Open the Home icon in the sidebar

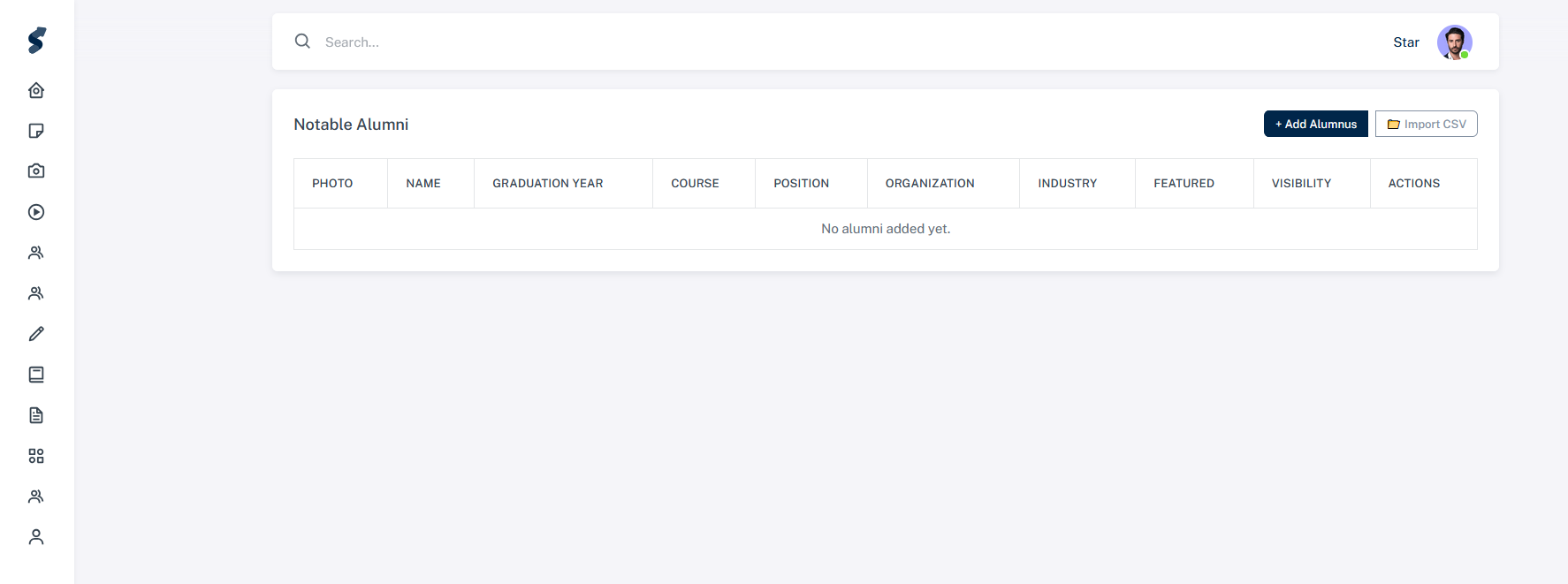pos(36,90)
